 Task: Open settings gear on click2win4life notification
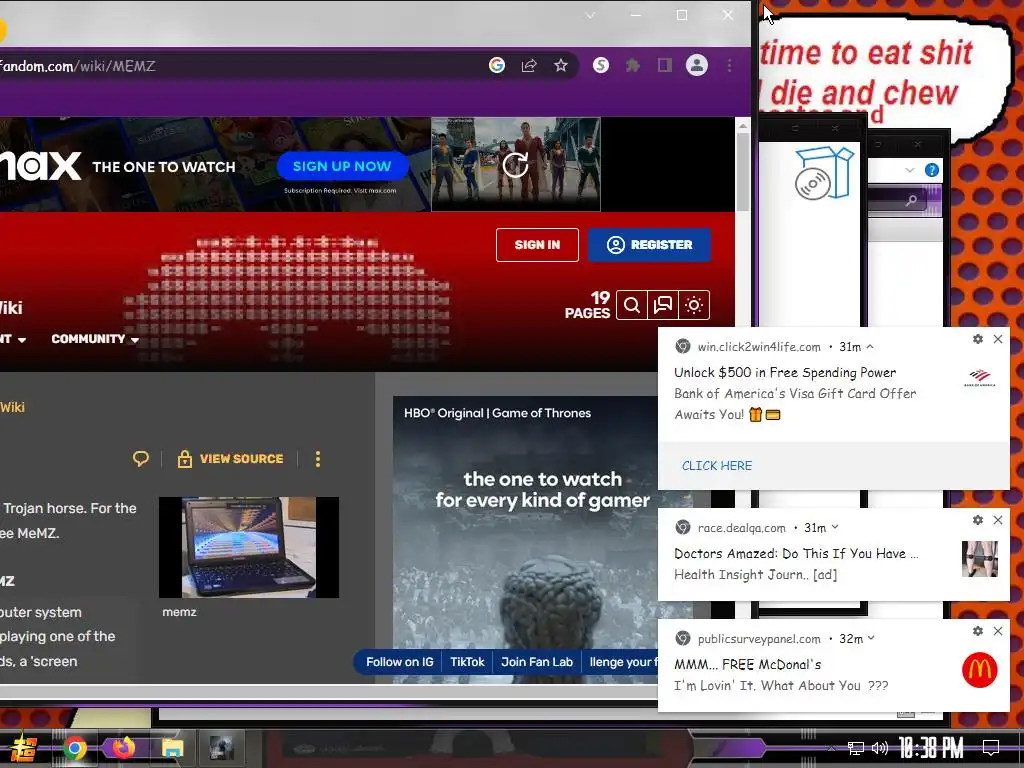tap(978, 339)
